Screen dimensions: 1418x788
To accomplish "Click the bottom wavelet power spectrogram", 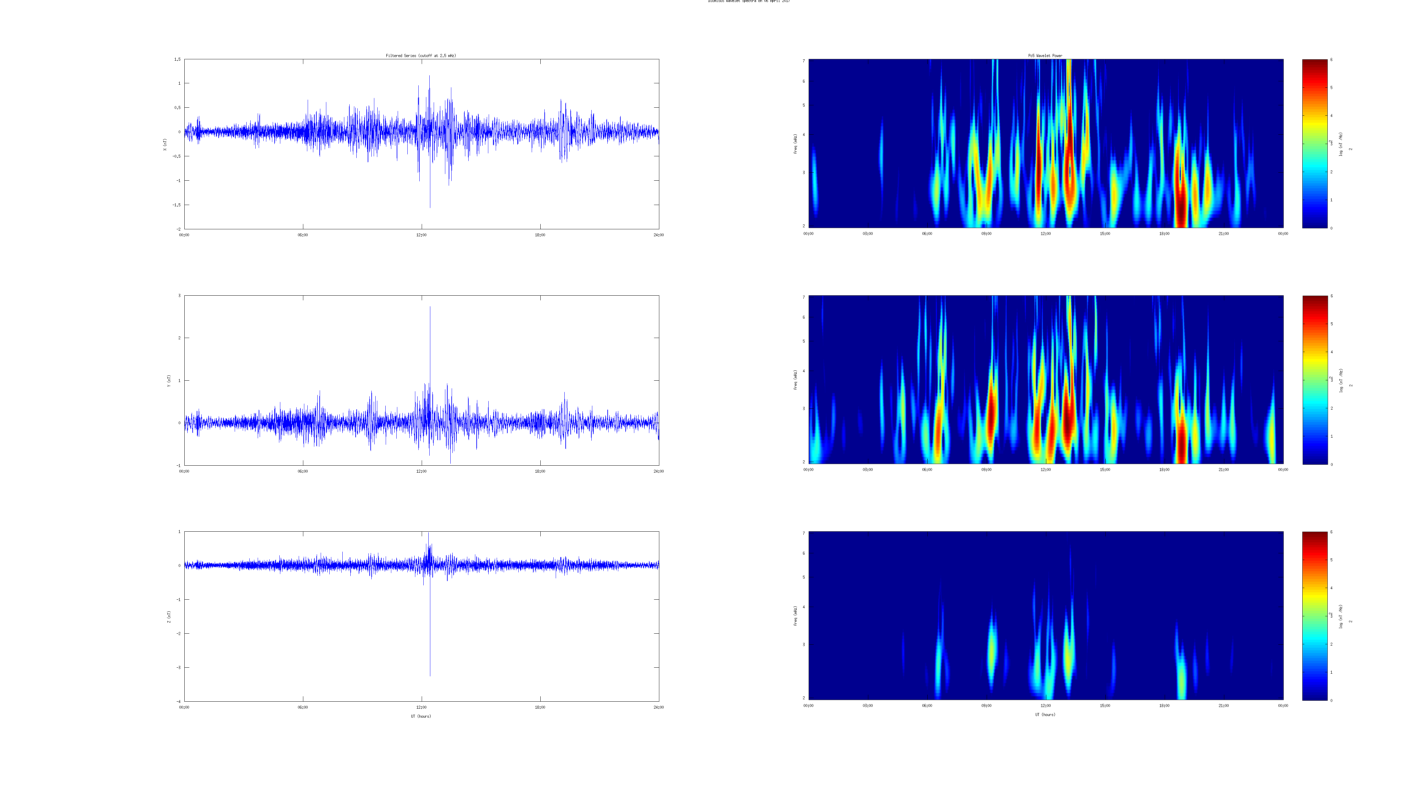I will click(x=1045, y=616).
